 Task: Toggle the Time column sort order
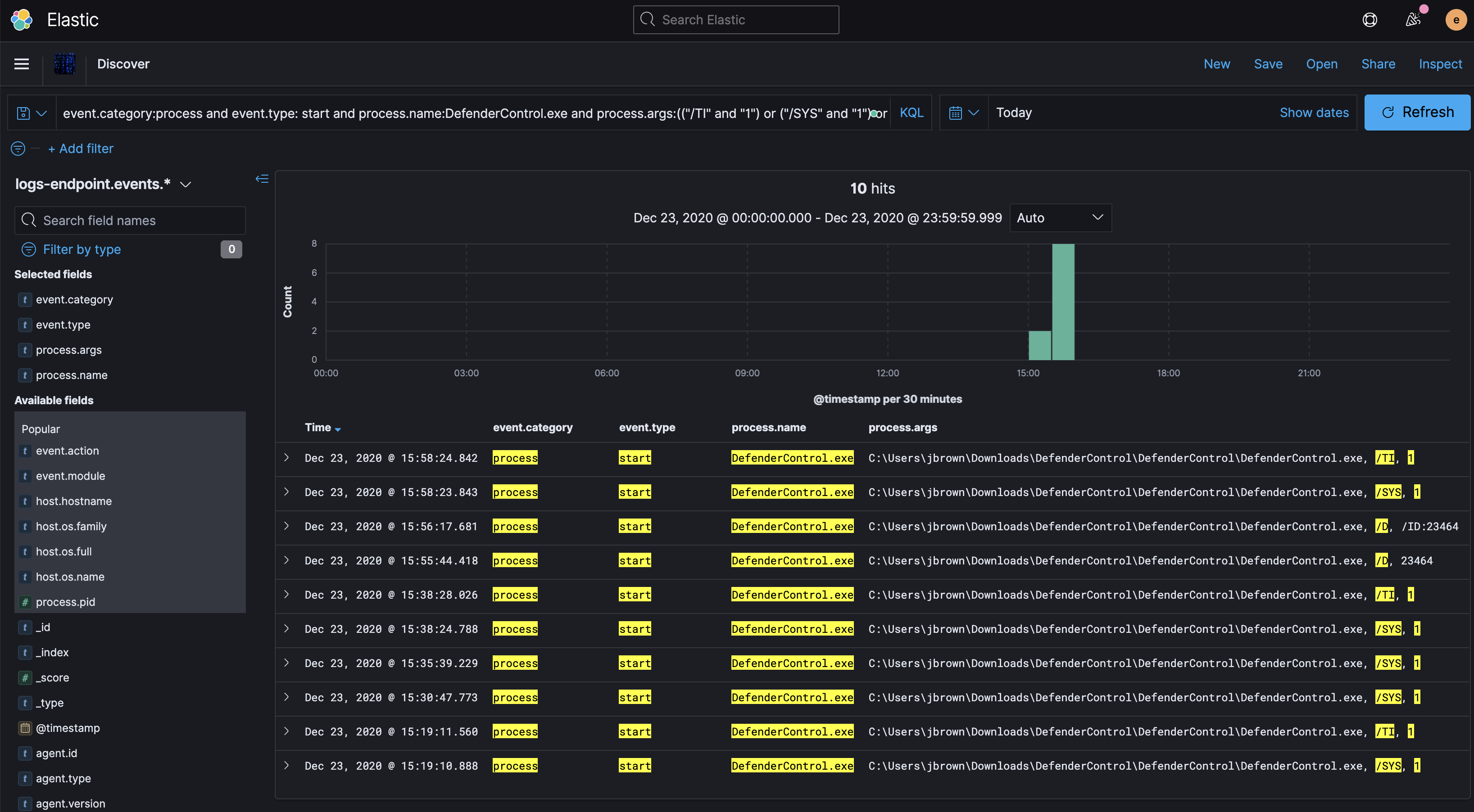click(x=322, y=427)
